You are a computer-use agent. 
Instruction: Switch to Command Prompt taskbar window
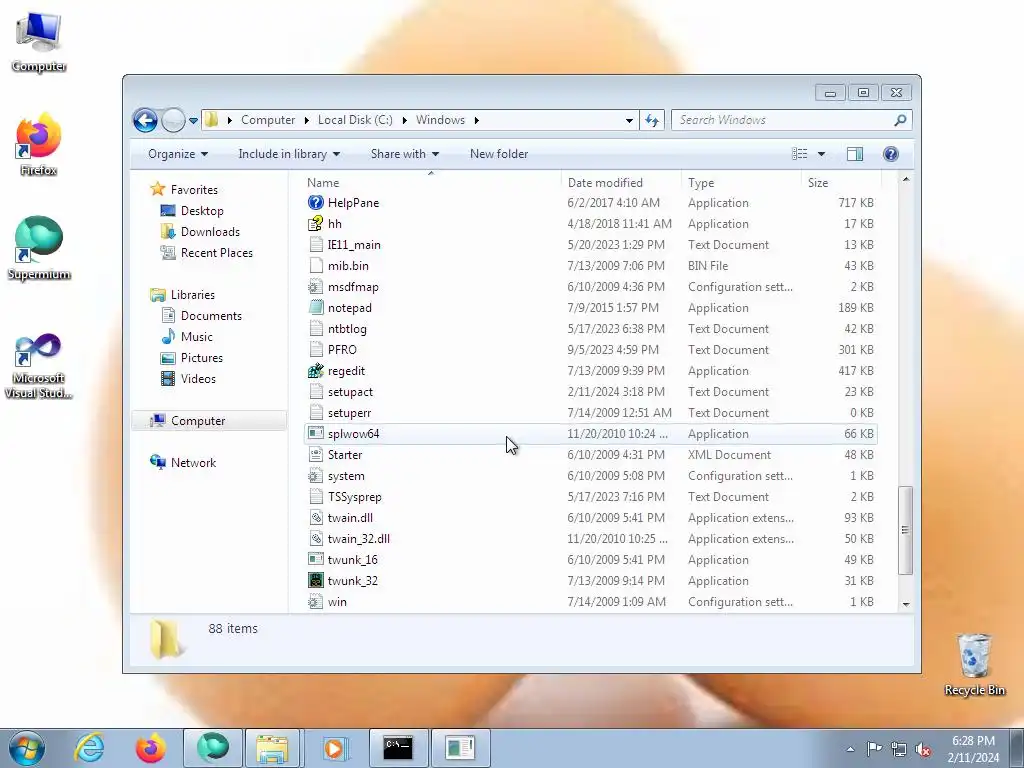[398, 748]
